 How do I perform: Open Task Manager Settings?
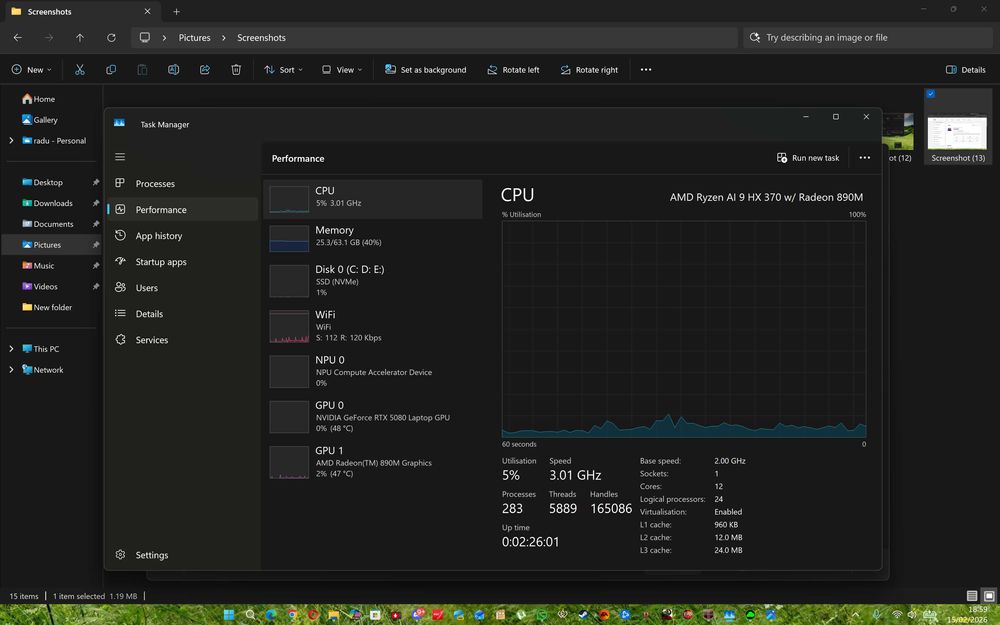coord(151,555)
